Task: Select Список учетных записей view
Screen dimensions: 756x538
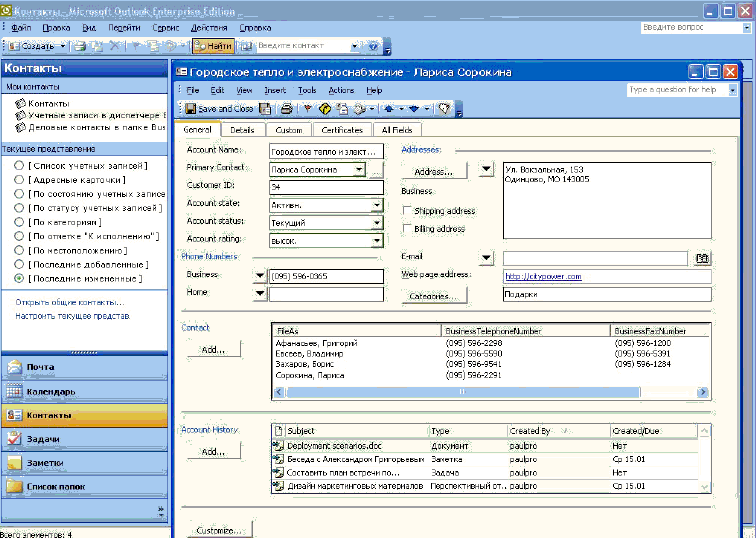Action: [x=81, y=166]
